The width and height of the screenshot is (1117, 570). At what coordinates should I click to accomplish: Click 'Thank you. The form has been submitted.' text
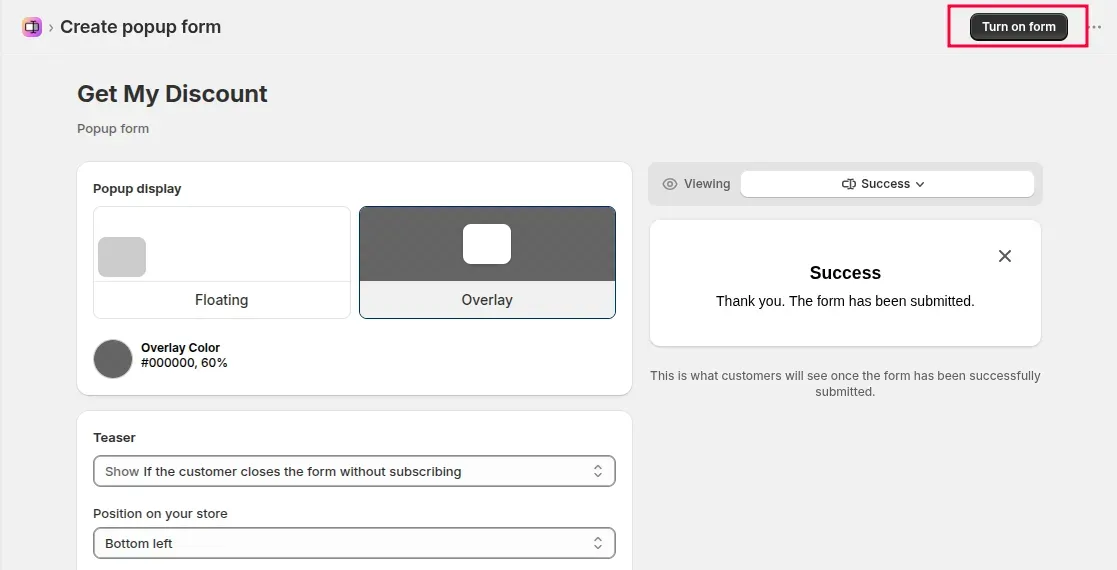tap(845, 301)
